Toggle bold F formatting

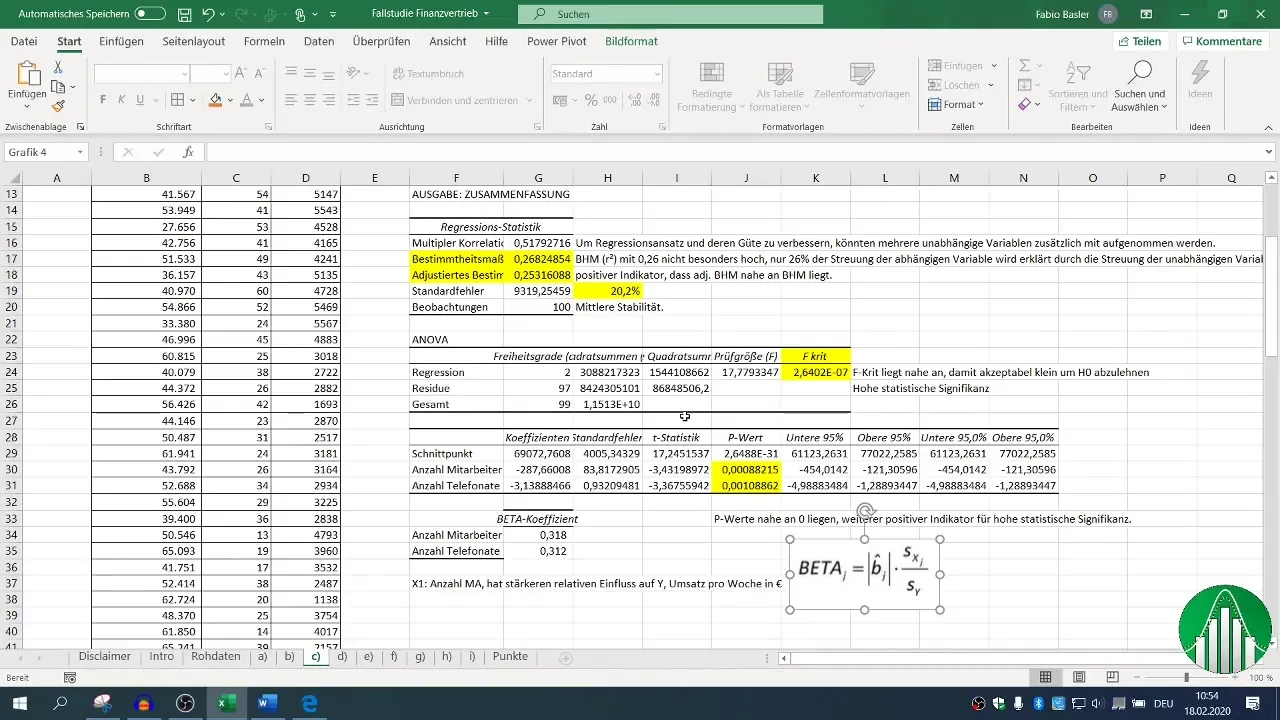point(103,100)
